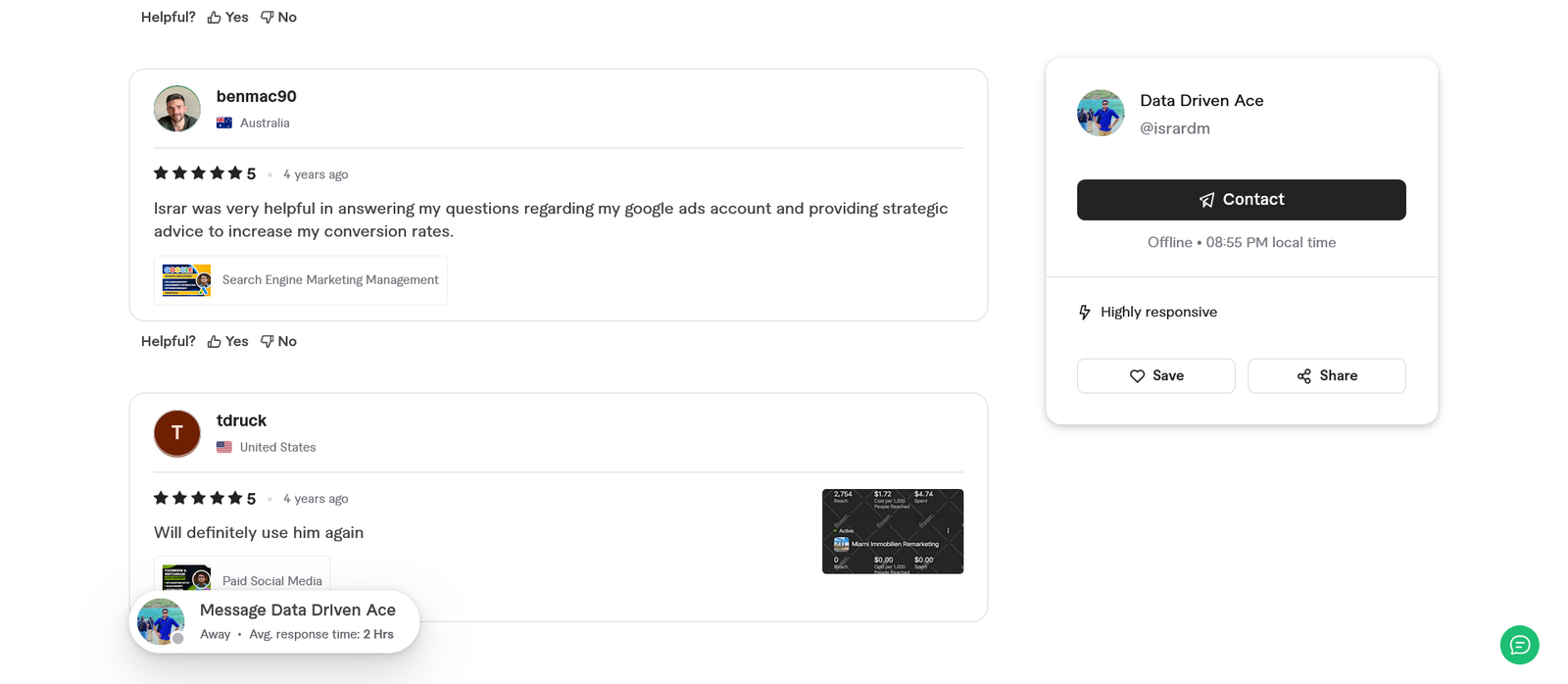Click the lightning bolt beside Highly responsive

pyautogui.click(x=1084, y=312)
